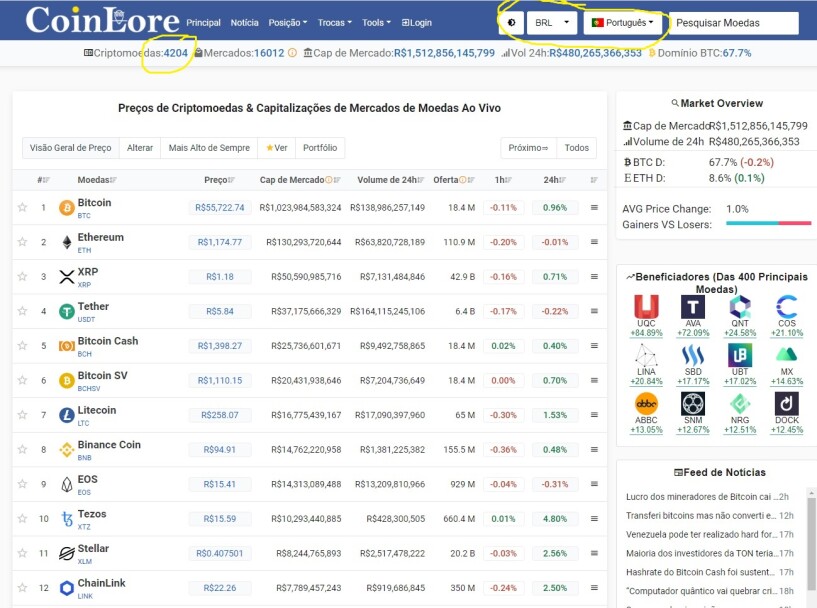Sort by rank number column

(x=43, y=180)
